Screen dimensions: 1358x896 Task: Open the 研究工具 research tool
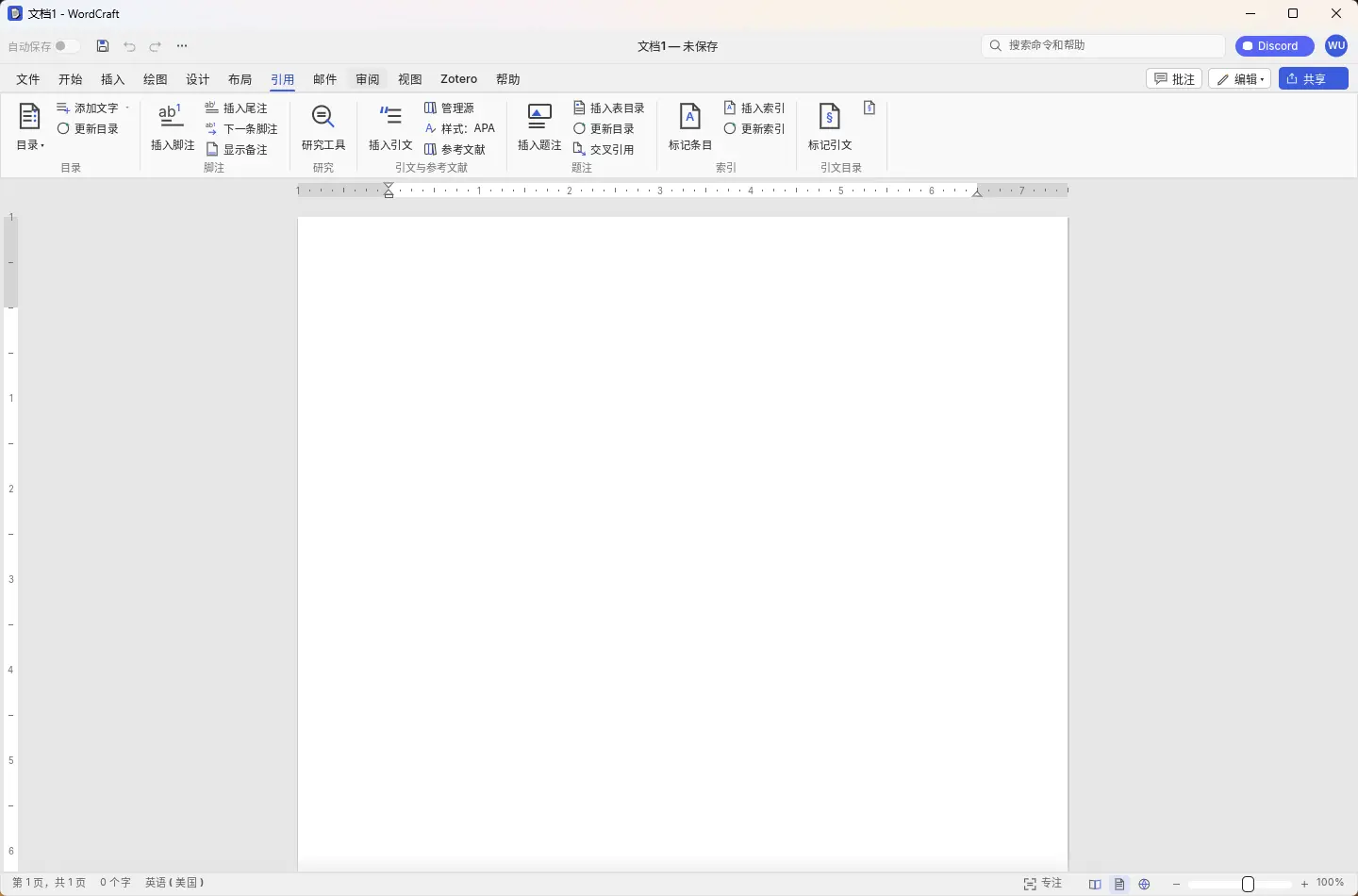323,127
